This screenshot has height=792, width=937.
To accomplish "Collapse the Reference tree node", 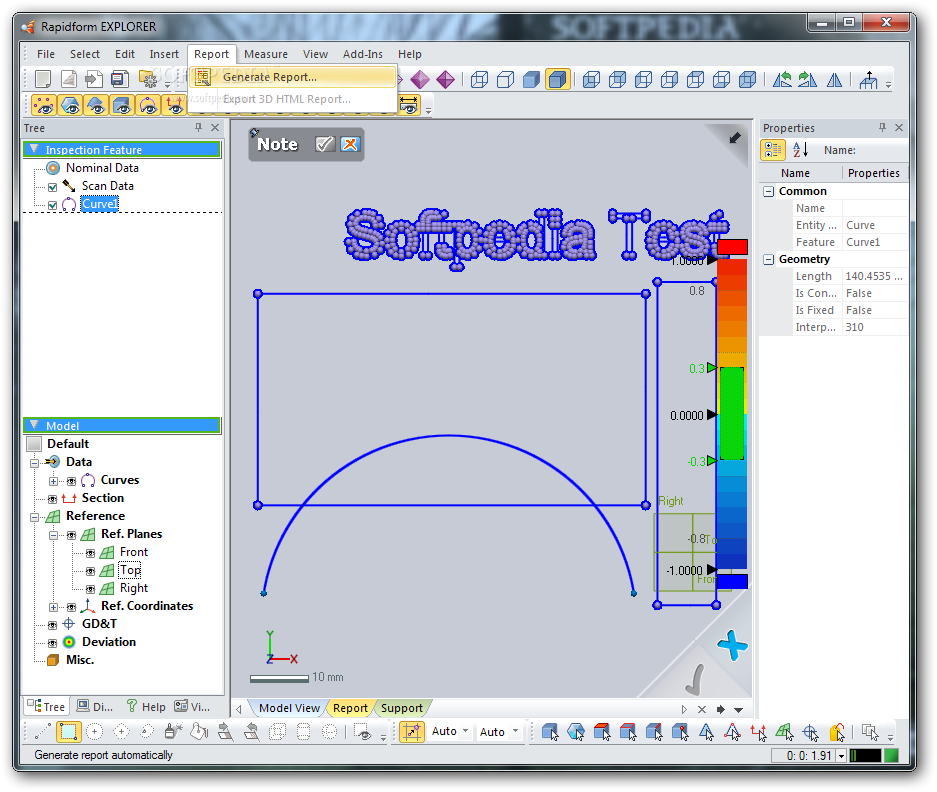I will [x=35, y=516].
